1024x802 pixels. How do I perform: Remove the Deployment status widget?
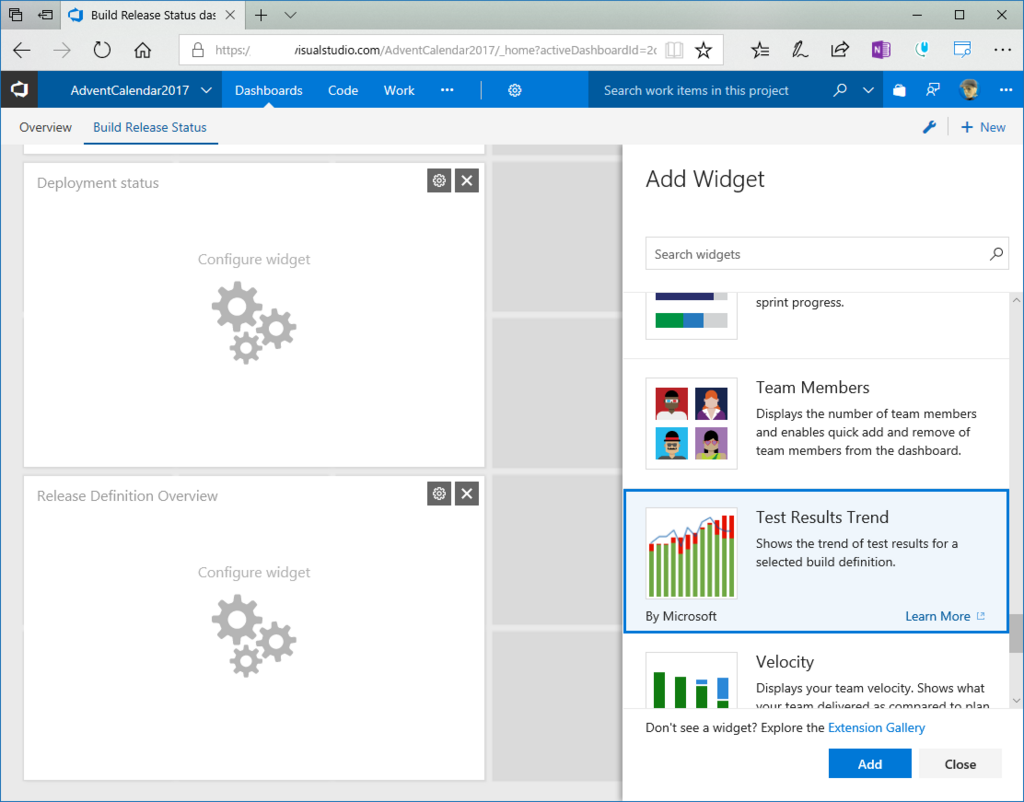pos(467,181)
